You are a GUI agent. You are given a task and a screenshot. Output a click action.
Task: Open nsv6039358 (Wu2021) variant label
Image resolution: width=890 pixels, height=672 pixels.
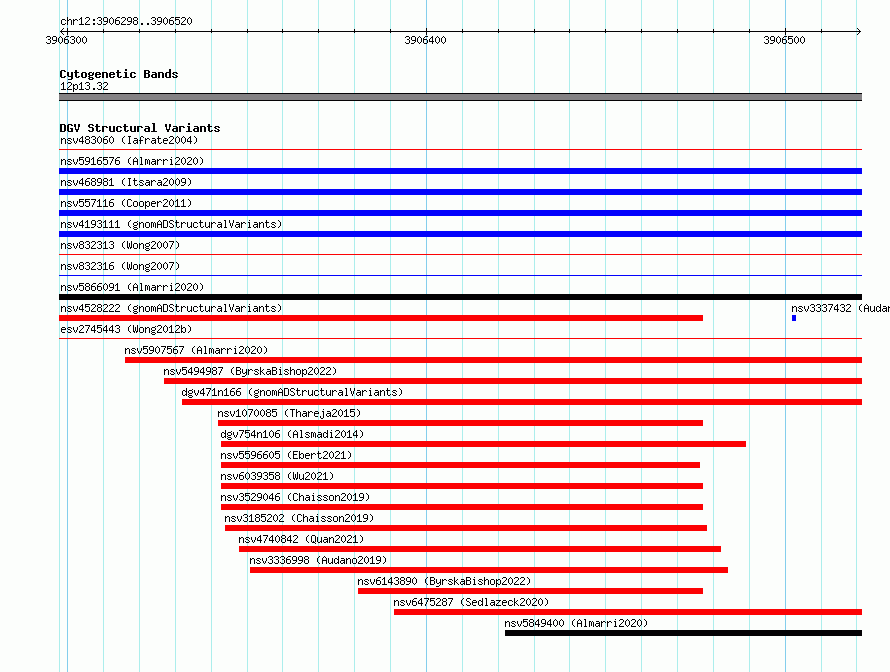(277, 476)
